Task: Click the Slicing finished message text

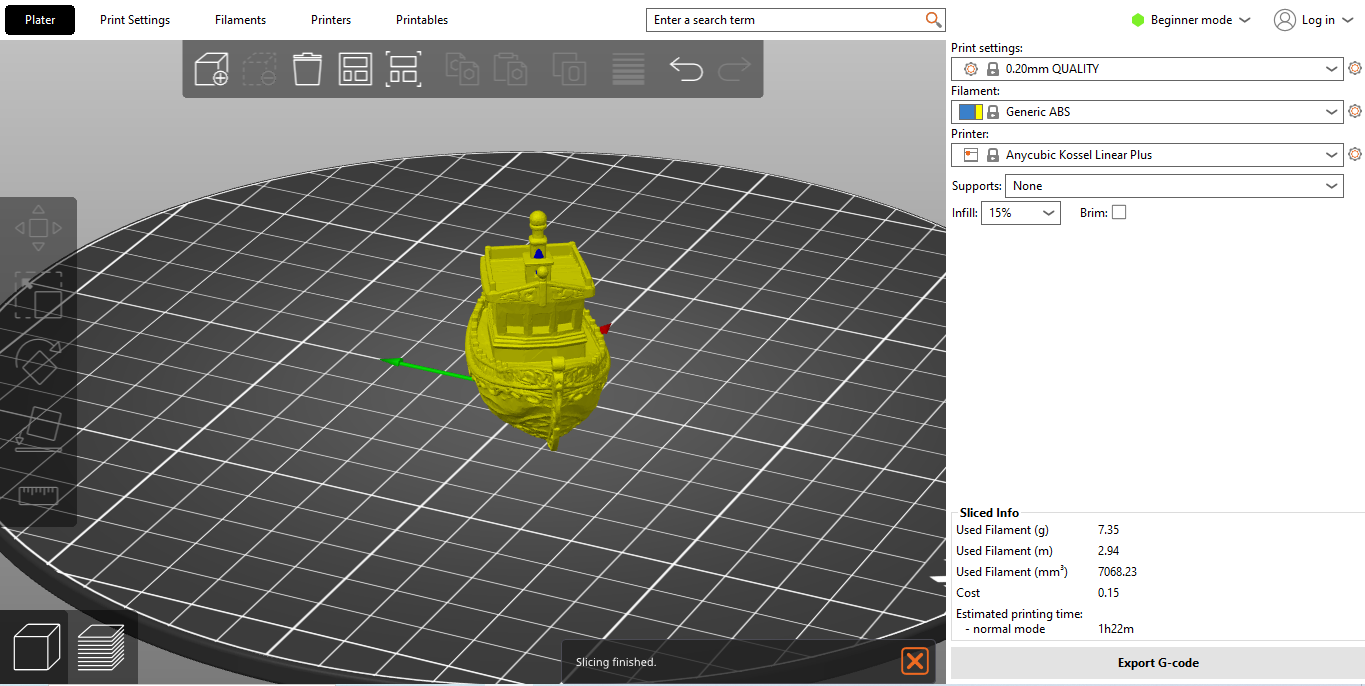Action: [x=615, y=662]
